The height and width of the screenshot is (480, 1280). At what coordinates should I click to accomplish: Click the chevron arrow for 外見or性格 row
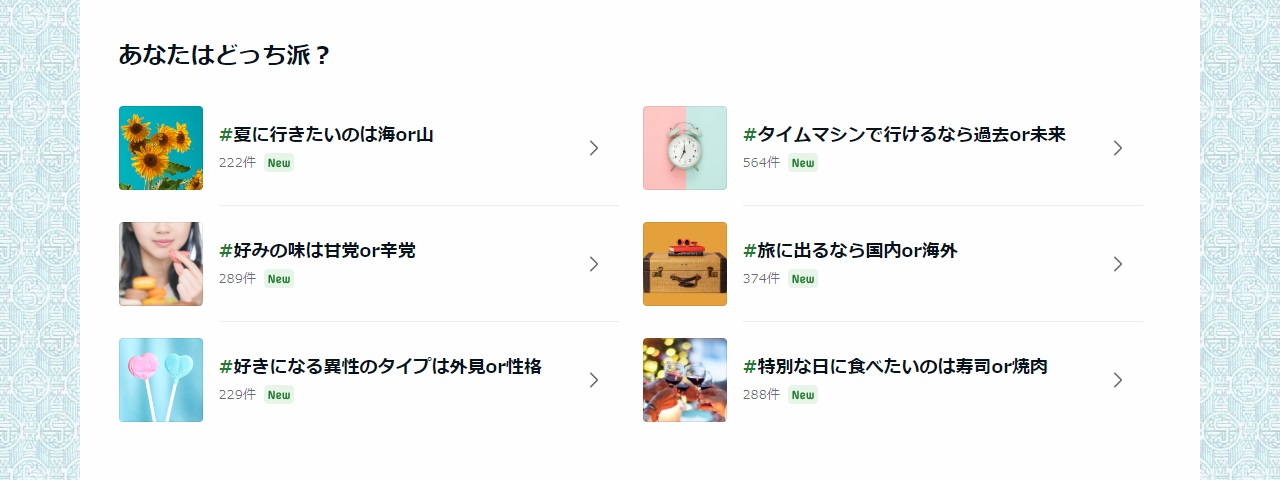[594, 380]
